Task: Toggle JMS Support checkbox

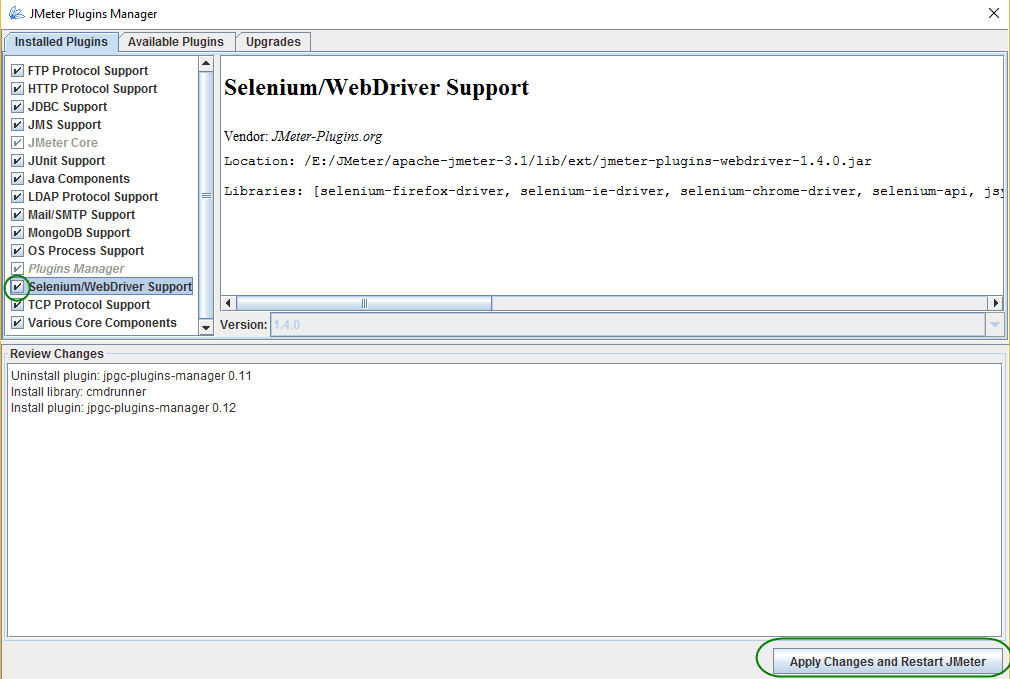Action: [x=17, y=124]
